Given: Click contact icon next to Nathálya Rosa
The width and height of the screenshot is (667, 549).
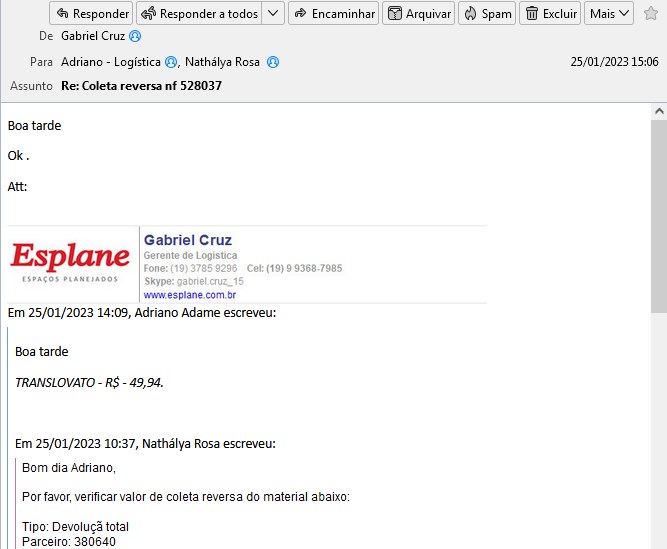Looking at the screenshot, I should click(x=273, y=62).
